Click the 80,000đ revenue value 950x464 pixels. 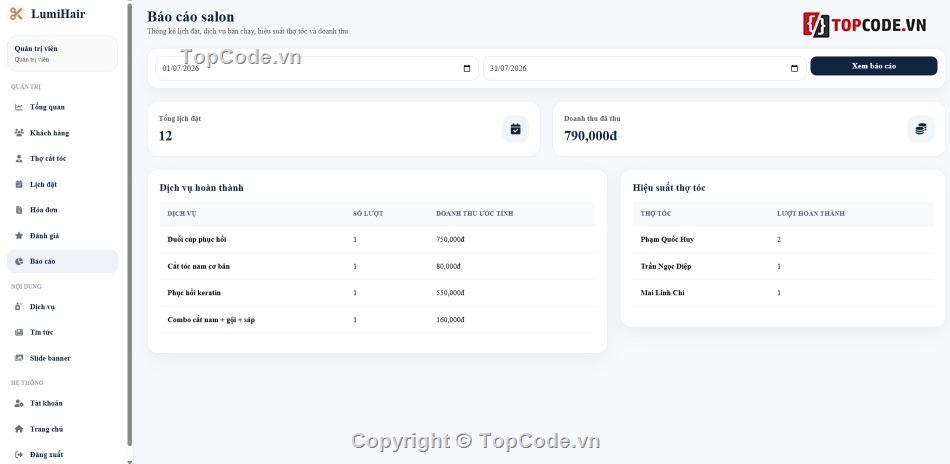(x=448, y=267)
